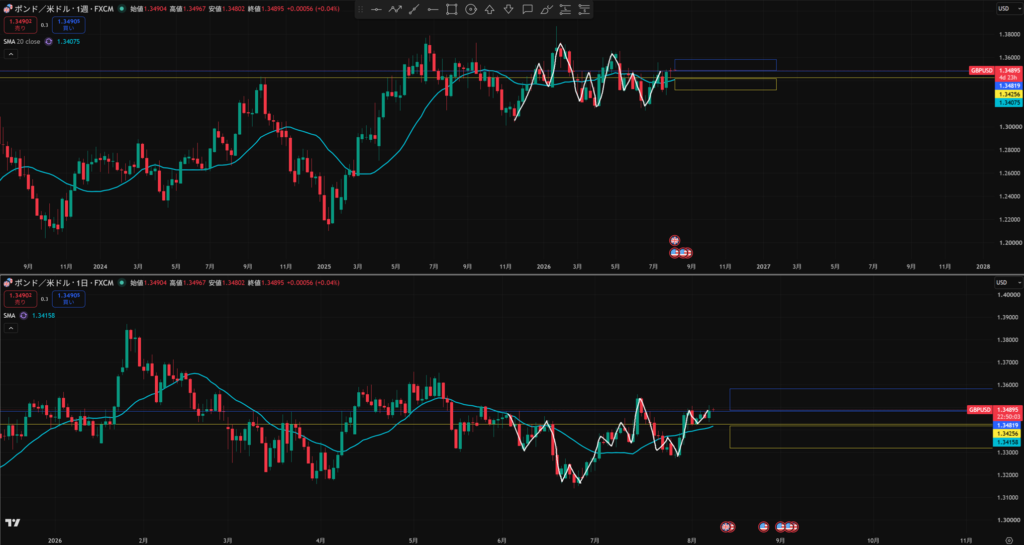Select the horizontal line drawing tool
1024x545 pixels.
(x=376, y=9)
